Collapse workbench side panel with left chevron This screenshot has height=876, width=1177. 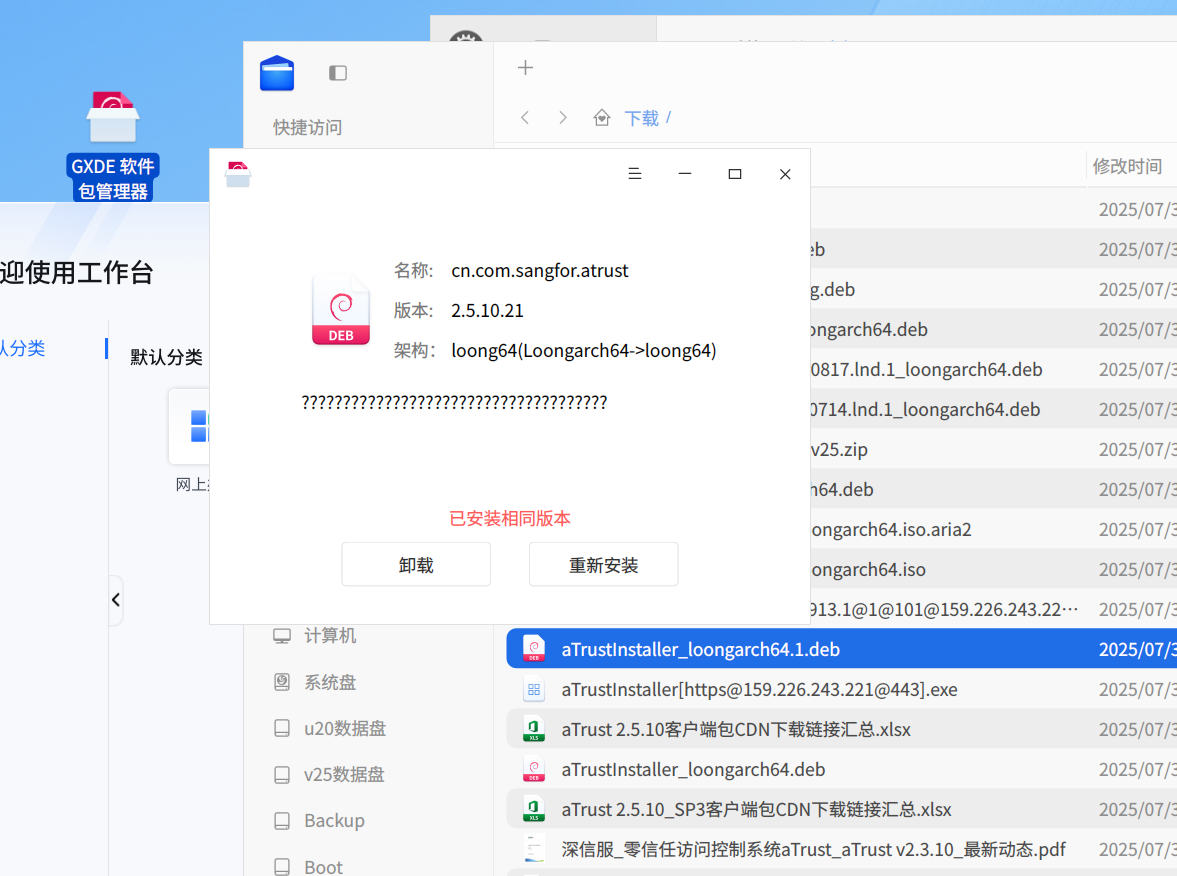click(116, 600)
